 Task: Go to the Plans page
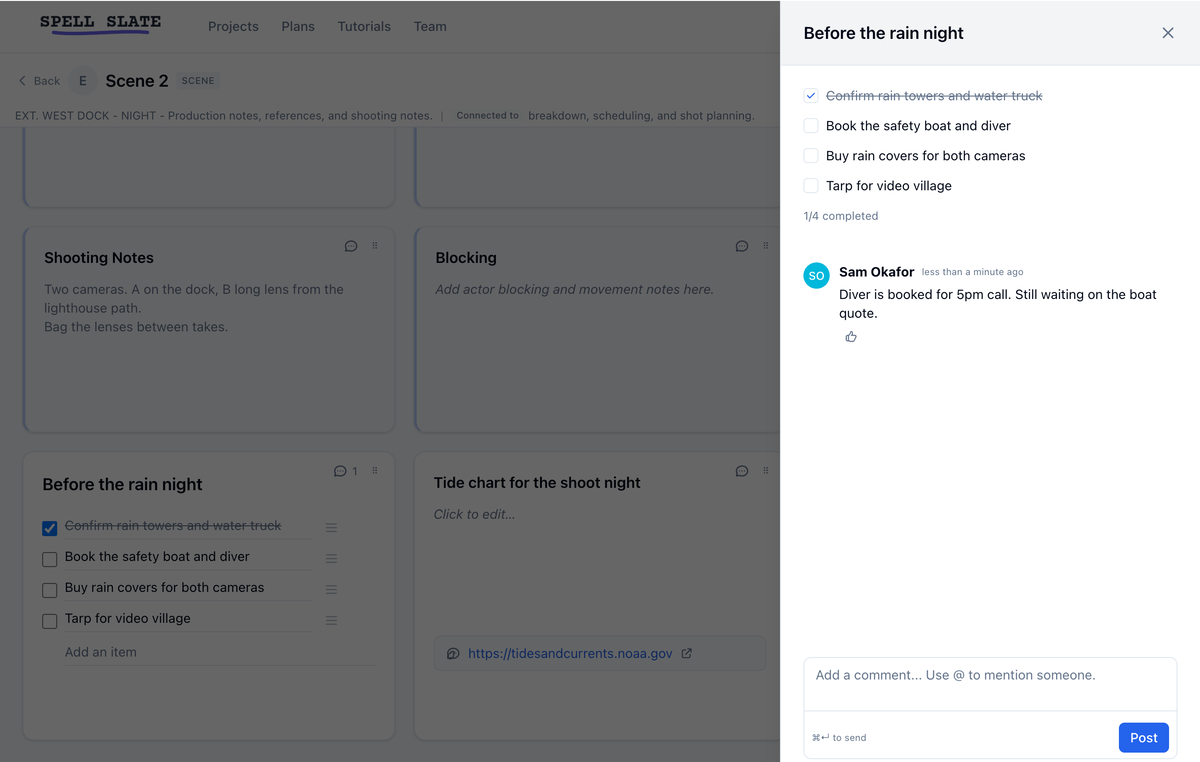298,26
